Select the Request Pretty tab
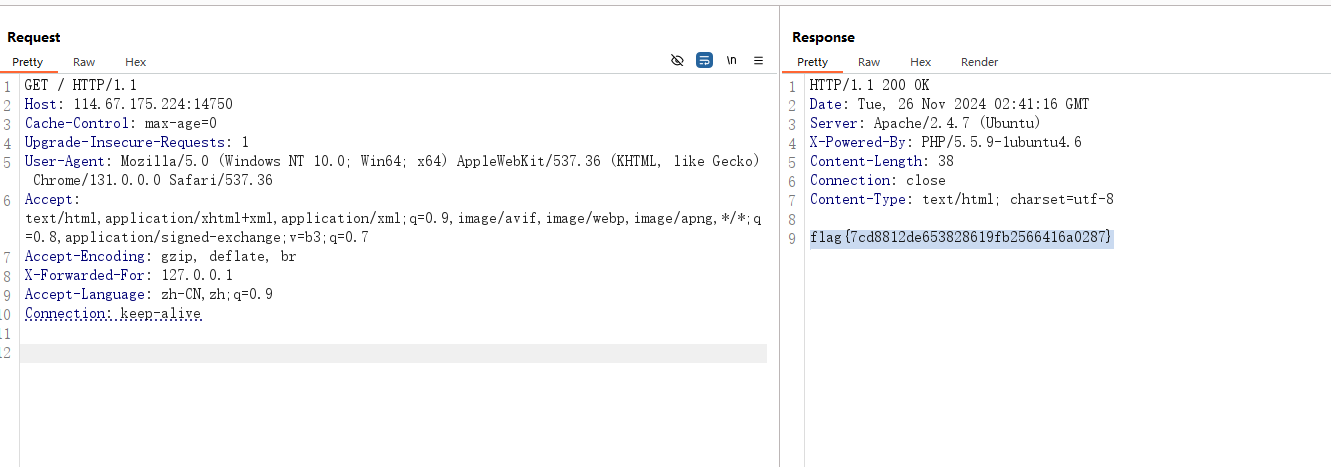This screenshot has width=1331, height=467. coord(28,62)
